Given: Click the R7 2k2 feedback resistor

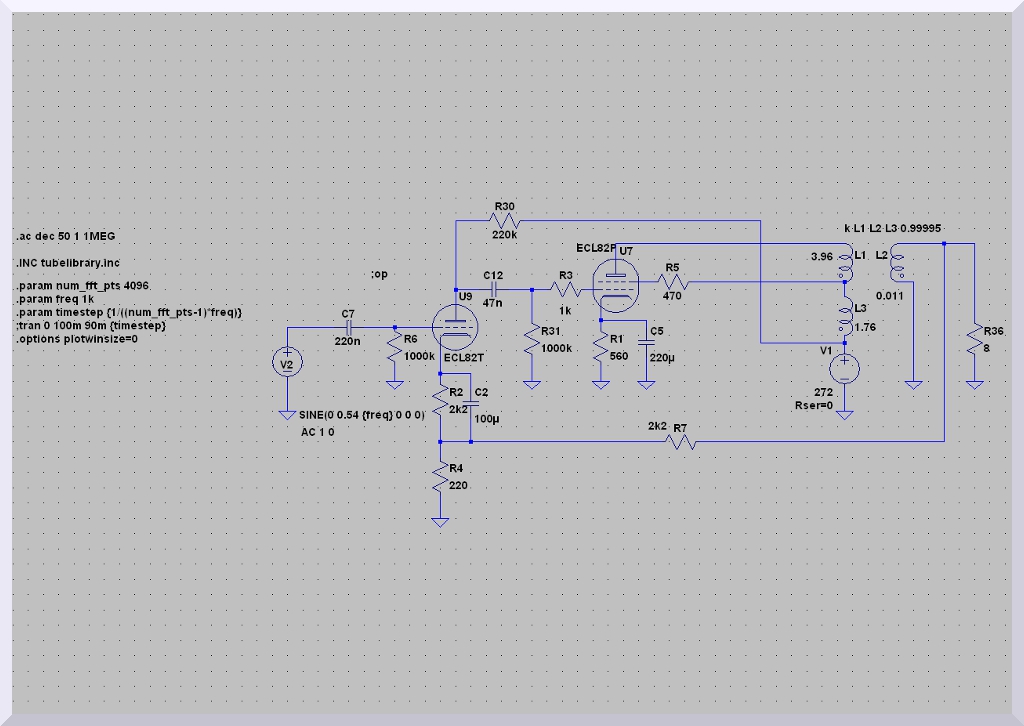Looking at the screenshot, I should [681, 440].
